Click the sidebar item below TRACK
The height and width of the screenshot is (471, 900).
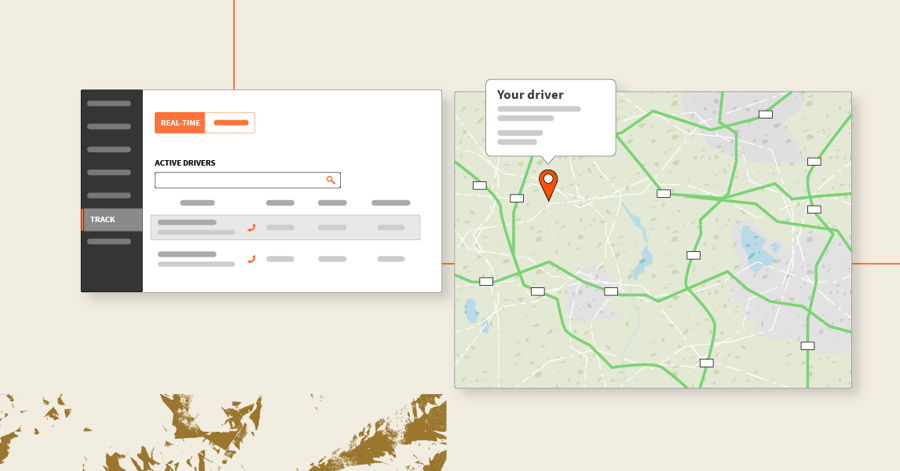pos(109,242)
